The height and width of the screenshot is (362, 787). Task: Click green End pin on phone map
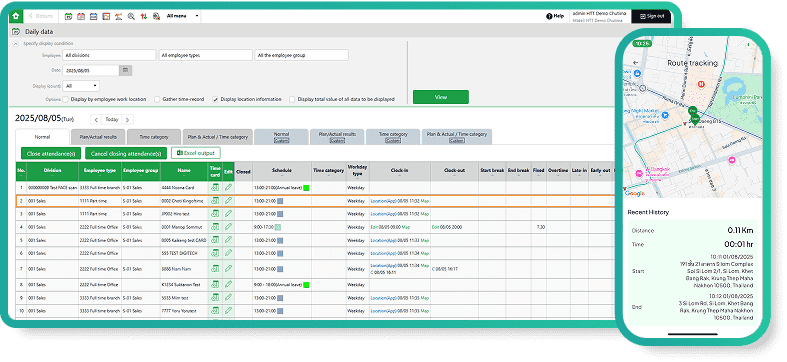tap(693, 111)
